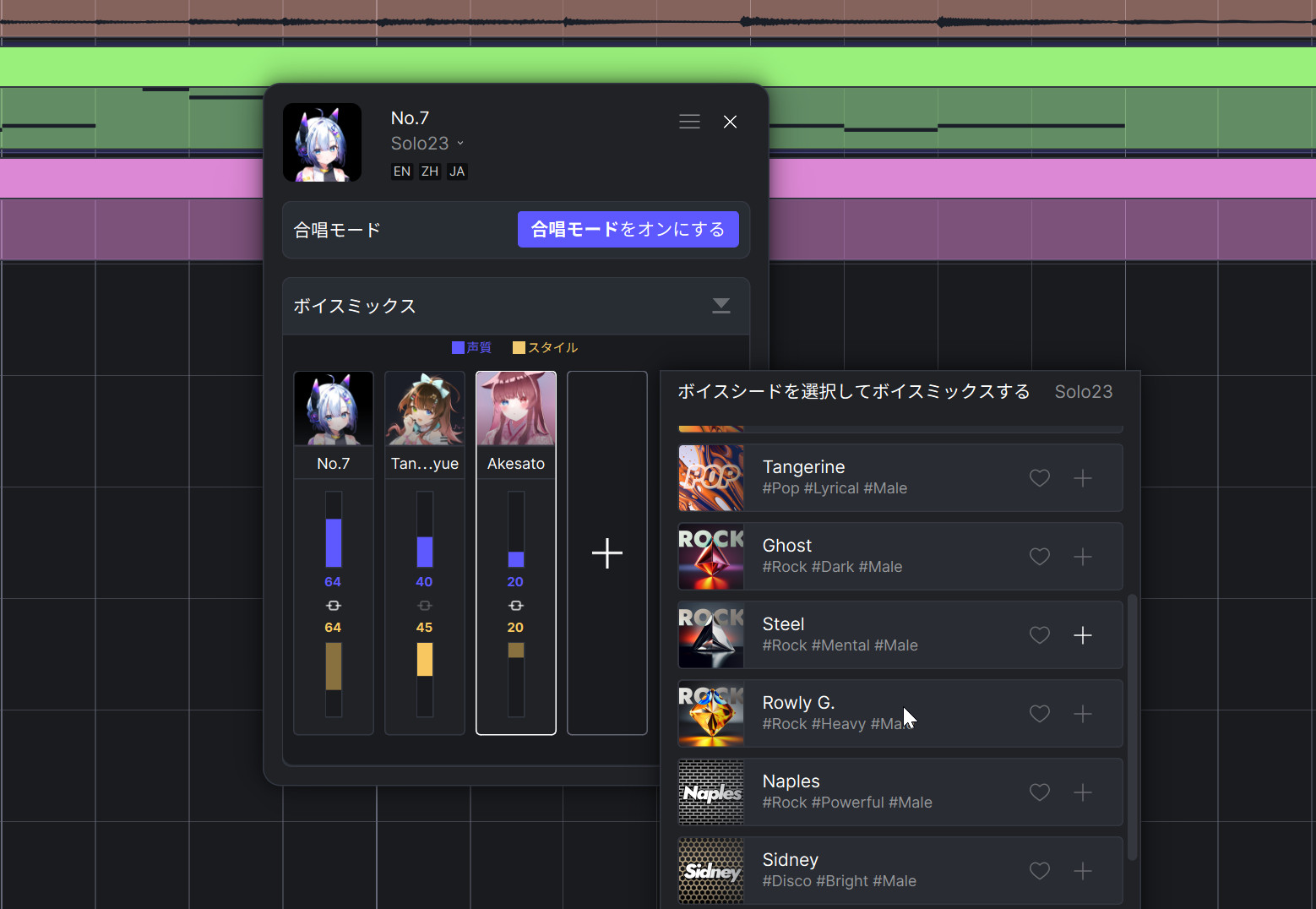
Task: Open the Solo23 version dropdown
Action: pyautogui.click(x=427, y=144)
